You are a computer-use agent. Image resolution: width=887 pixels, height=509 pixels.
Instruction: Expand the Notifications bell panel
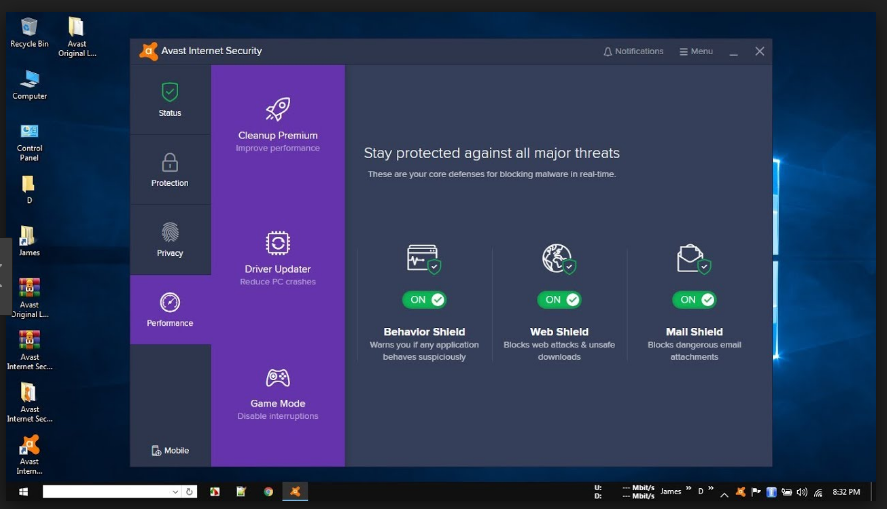click(633, 51)
